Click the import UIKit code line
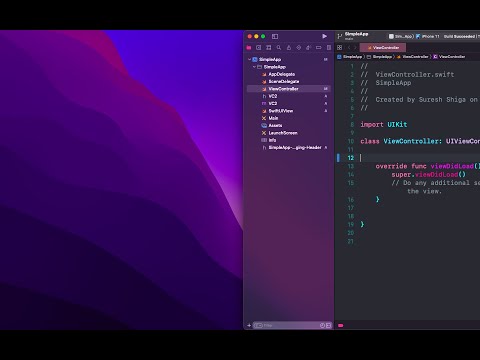Image resolution: width=480 pixels, height=360 pixels. click(384, 124)
